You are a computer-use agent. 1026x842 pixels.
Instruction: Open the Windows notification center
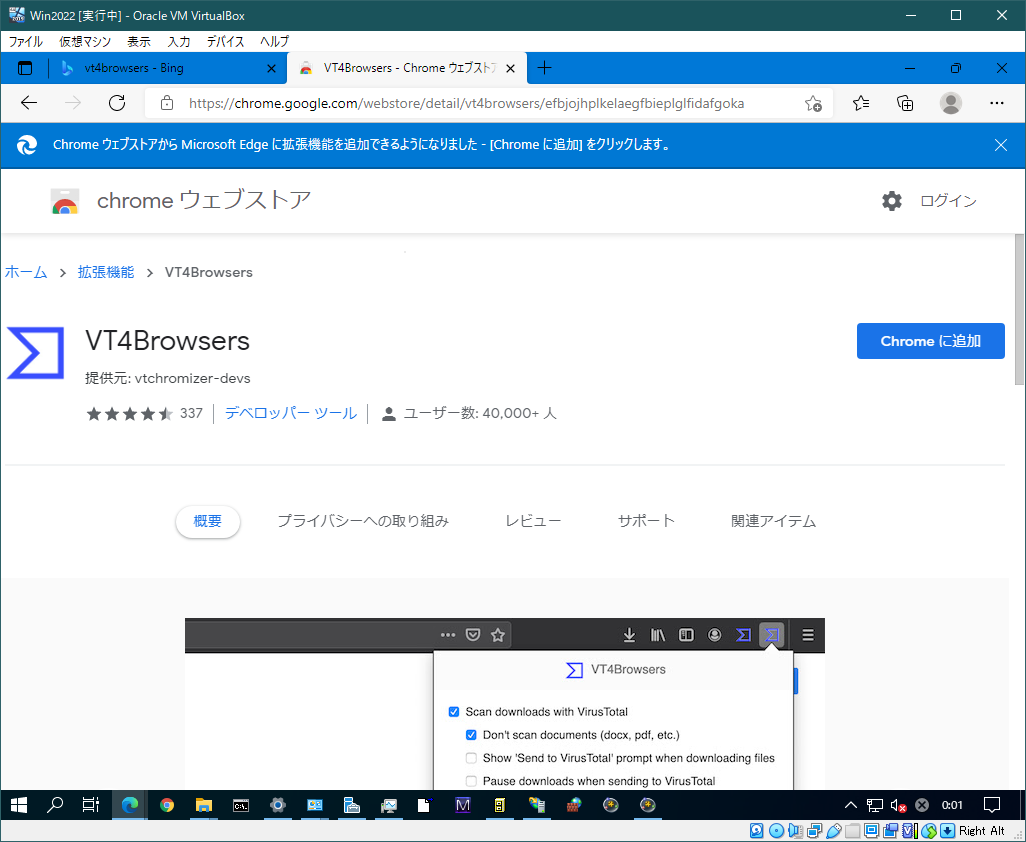coord(992,805)
